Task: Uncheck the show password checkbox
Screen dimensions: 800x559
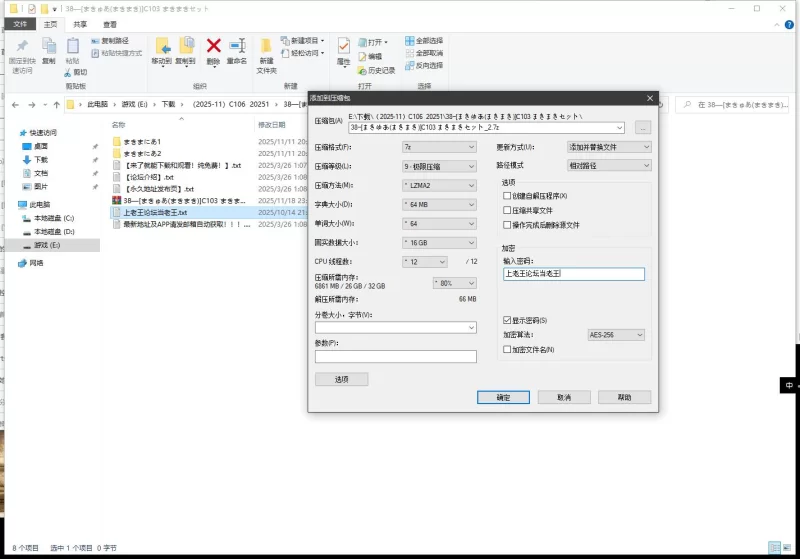Action: pos(507,320)
